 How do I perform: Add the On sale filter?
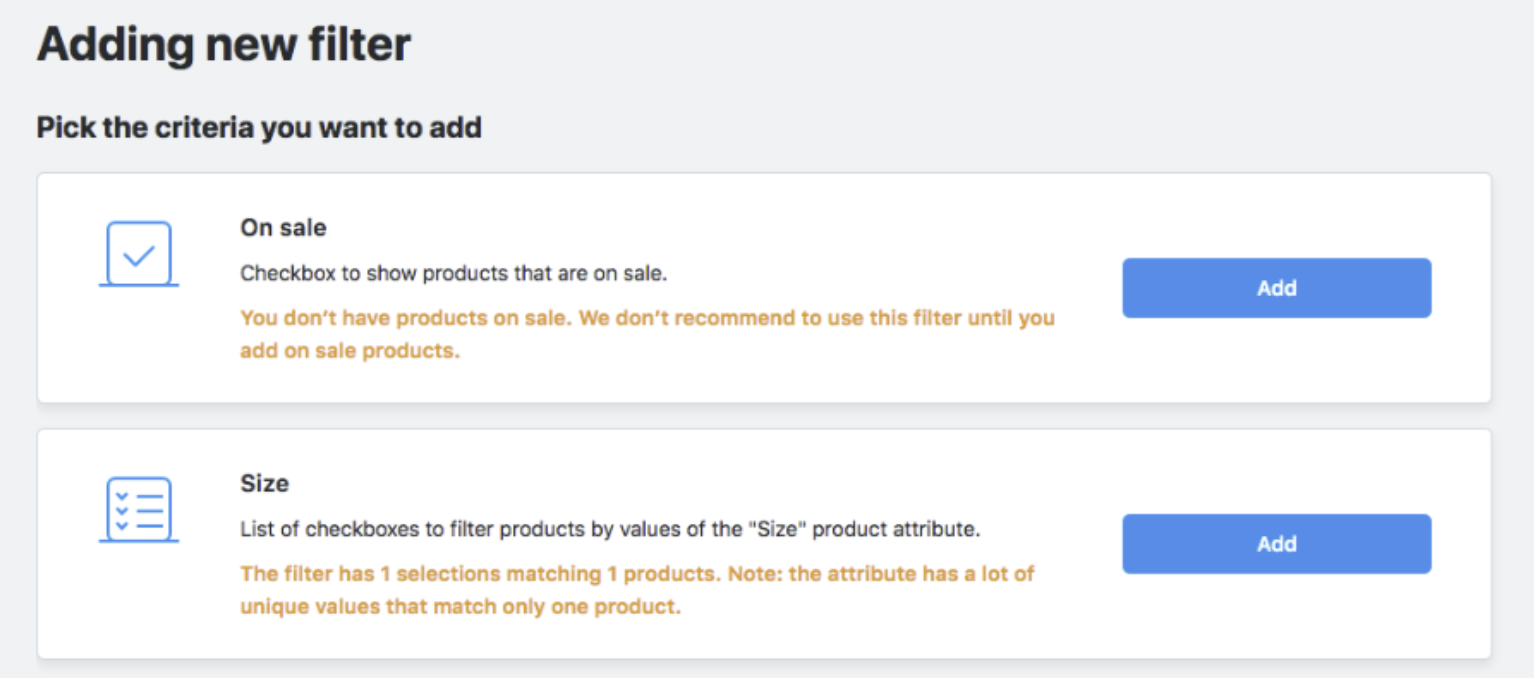1276,288
